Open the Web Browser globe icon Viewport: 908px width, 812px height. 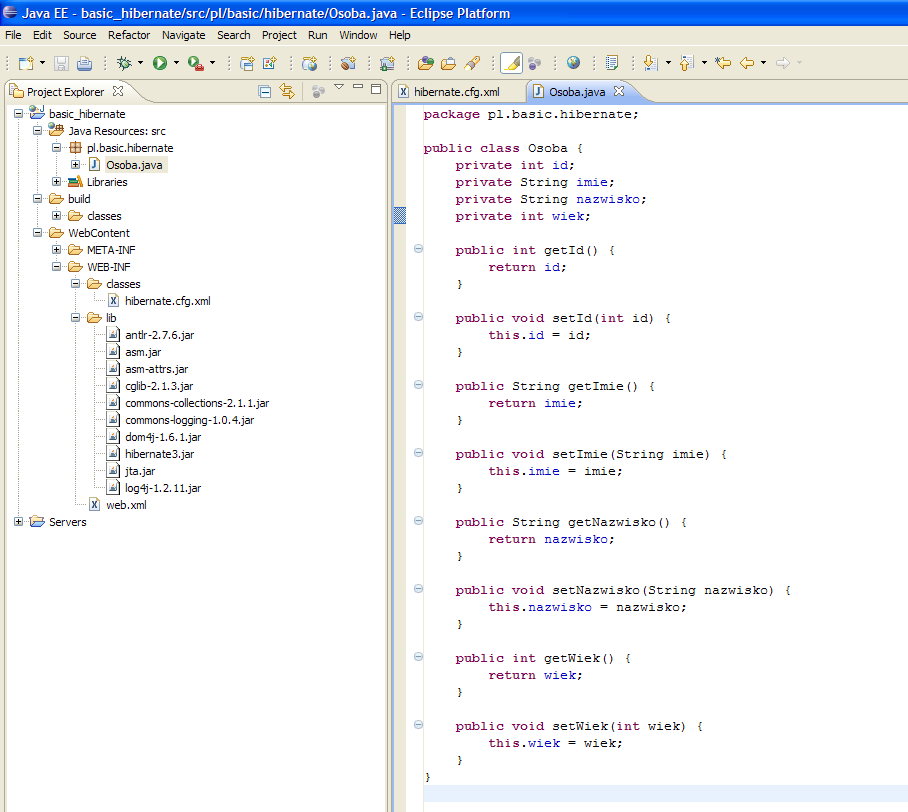click(x=573, y=63)
